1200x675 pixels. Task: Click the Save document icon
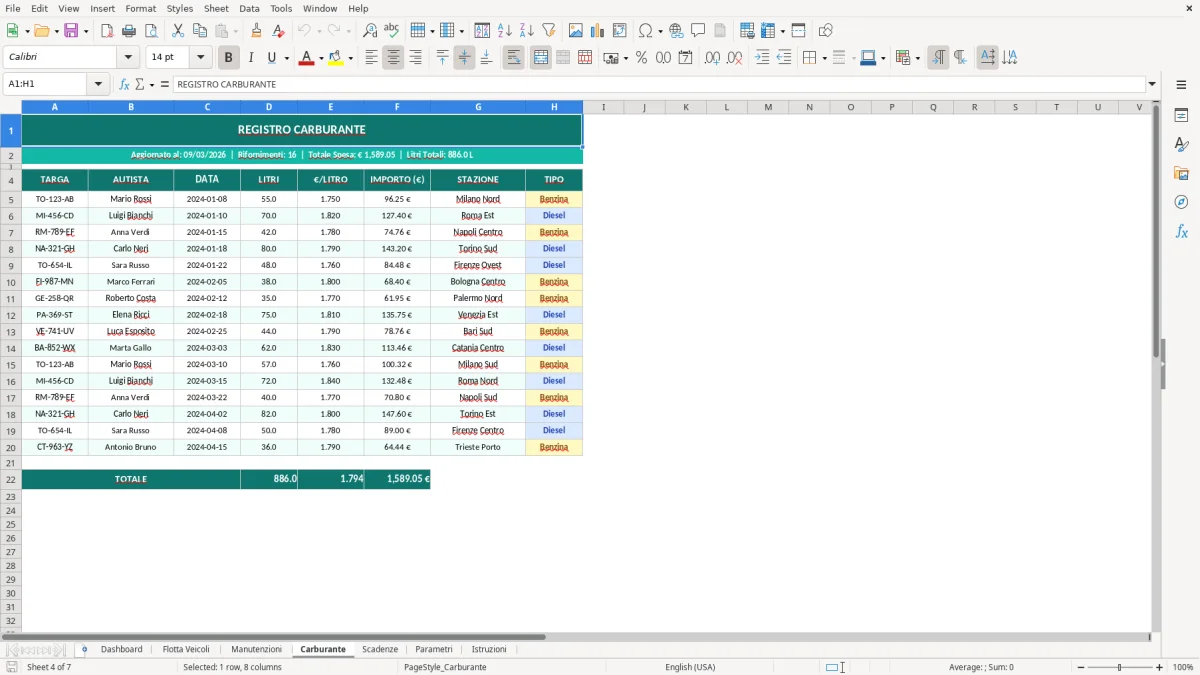coord(71,31)
